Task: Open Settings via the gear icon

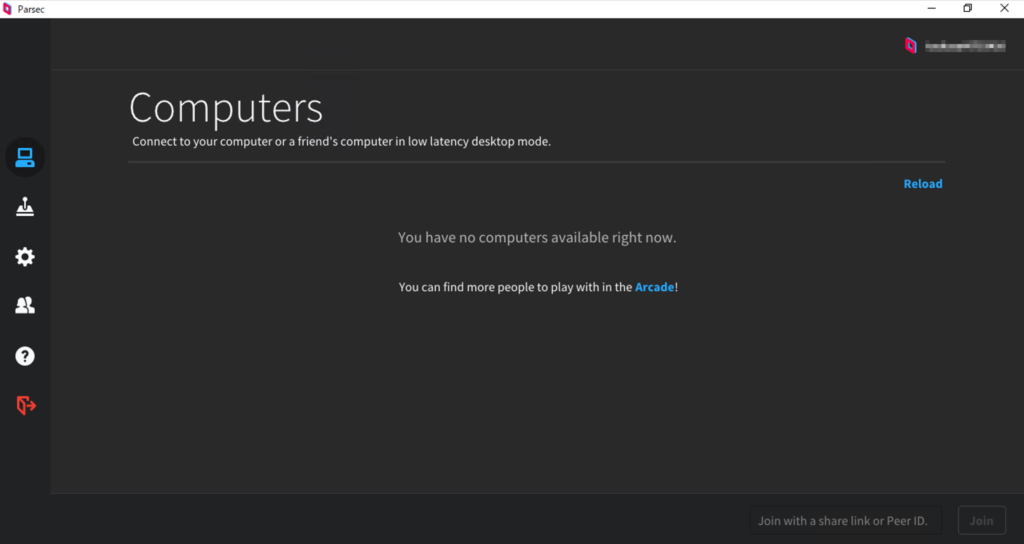Action: [x=25, y=257]
